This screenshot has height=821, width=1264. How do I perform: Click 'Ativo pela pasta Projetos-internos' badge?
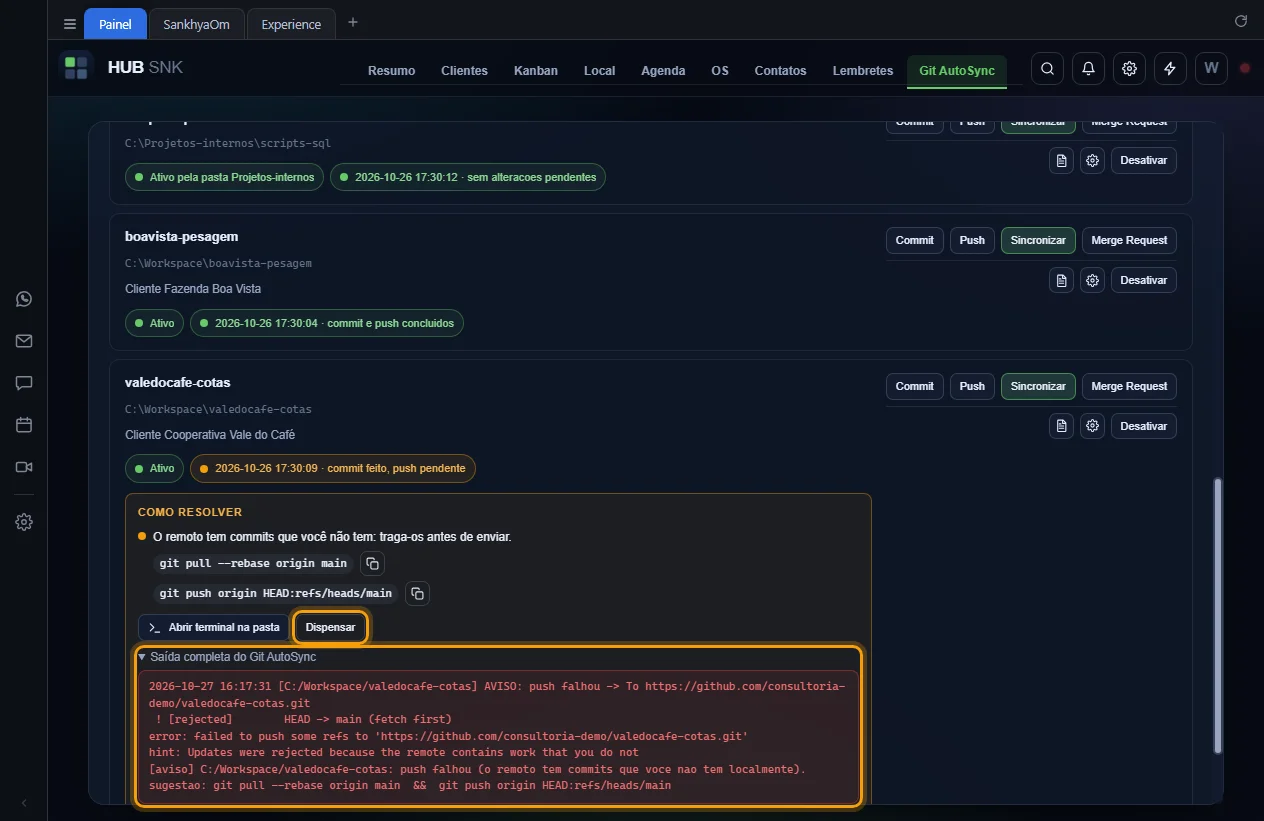[224, 177]
